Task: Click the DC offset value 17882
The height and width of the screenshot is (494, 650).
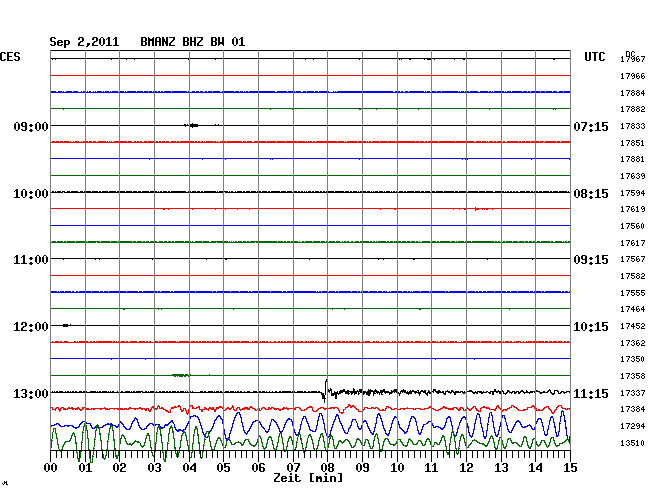Action: click(633, 109)
